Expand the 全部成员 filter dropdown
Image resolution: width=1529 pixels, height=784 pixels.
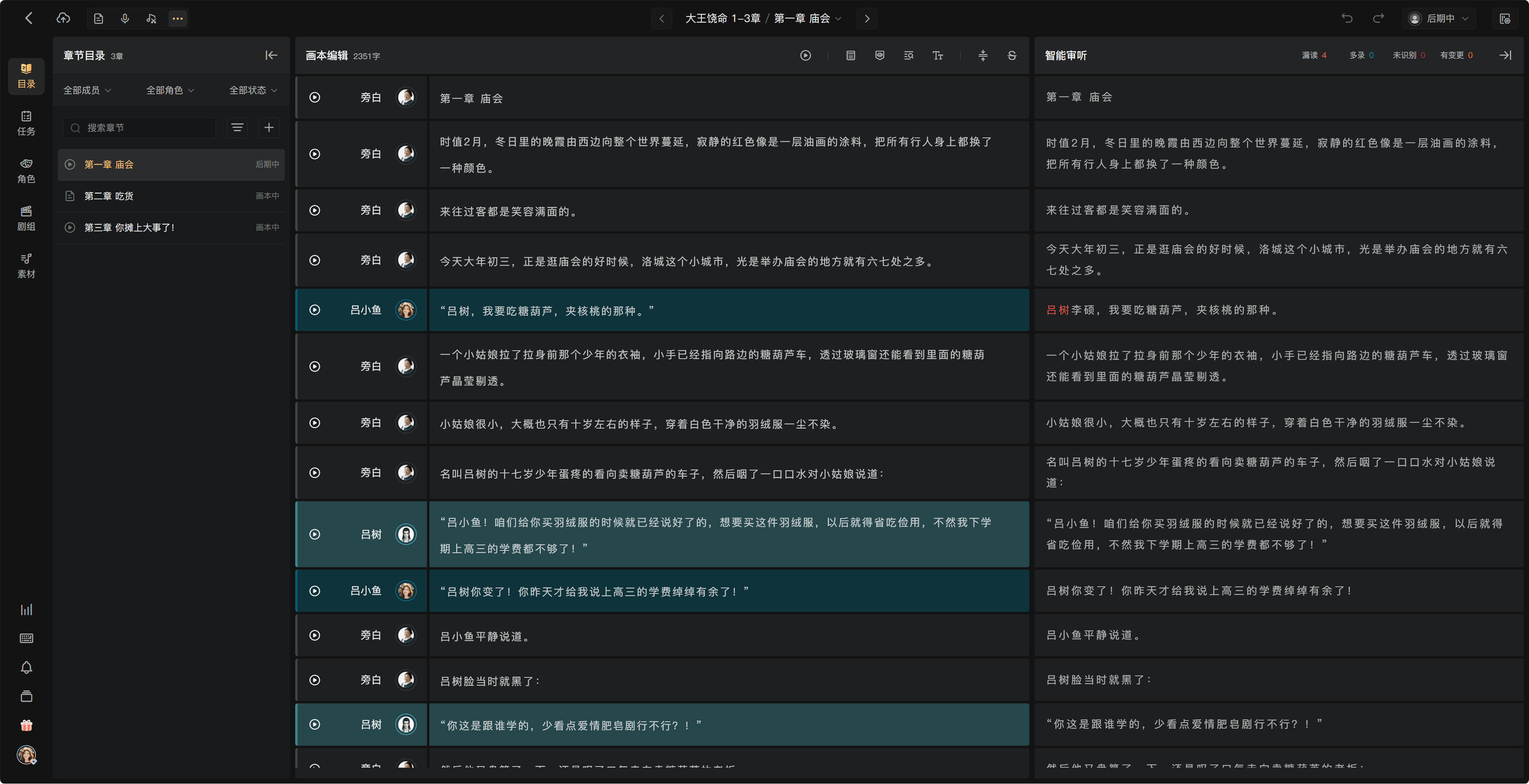[87, 90]
